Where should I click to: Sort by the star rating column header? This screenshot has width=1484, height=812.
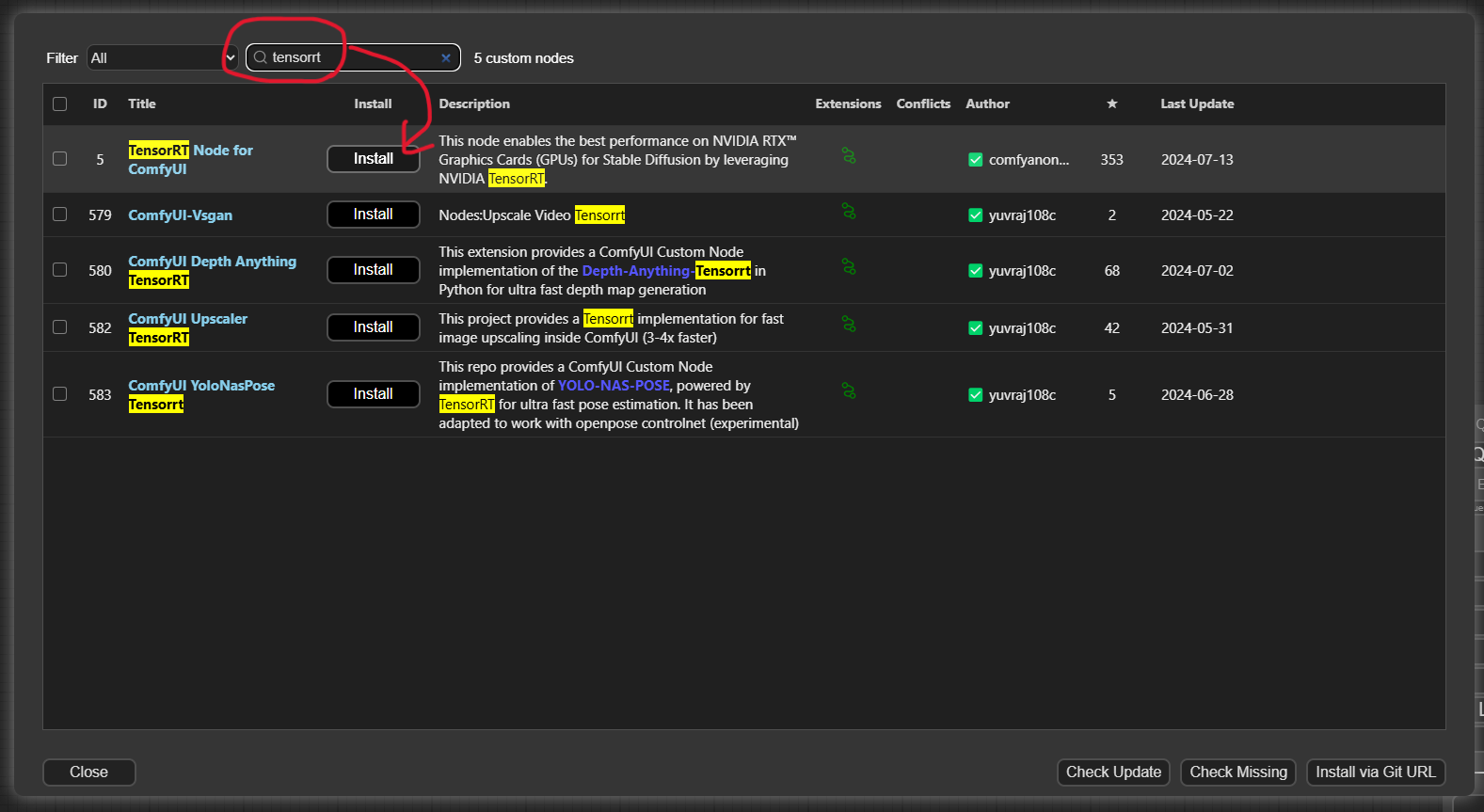(x=1112, y=103)
